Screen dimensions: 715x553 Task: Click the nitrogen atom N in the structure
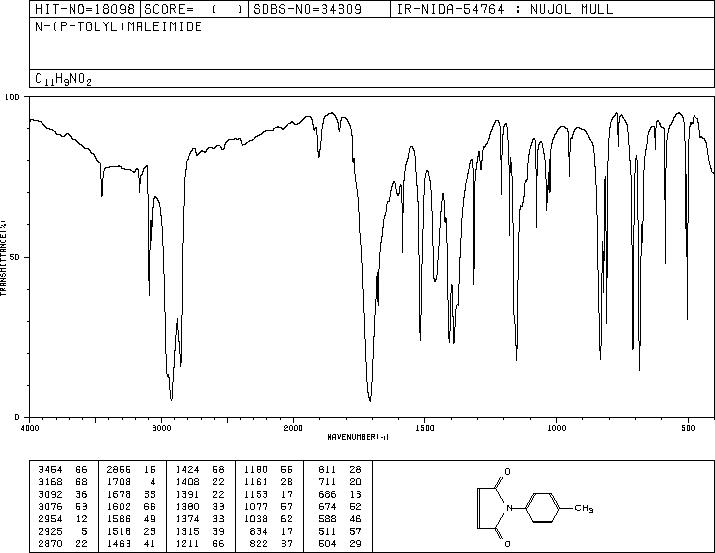510,508
